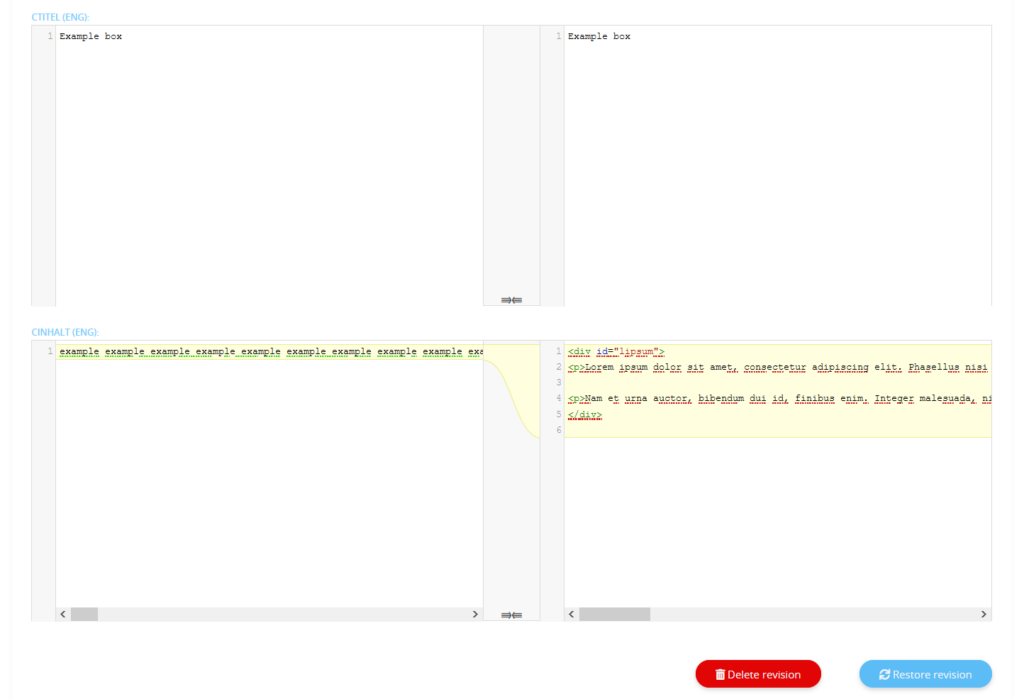Click merge-left arrow in CINHALT diff gutter
Image resolution: width=1024 pixels, height=699 pixels.
[517, 614]
